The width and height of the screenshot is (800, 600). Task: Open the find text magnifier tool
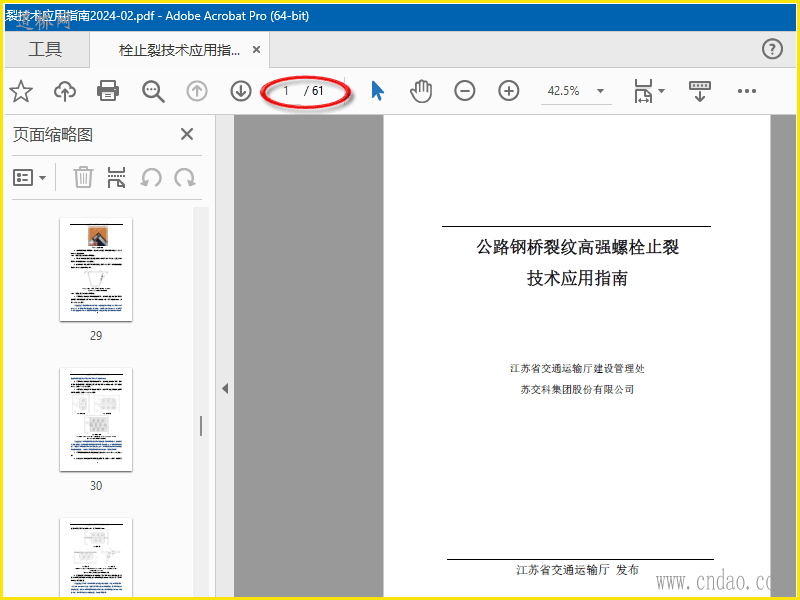click(153, 91)
